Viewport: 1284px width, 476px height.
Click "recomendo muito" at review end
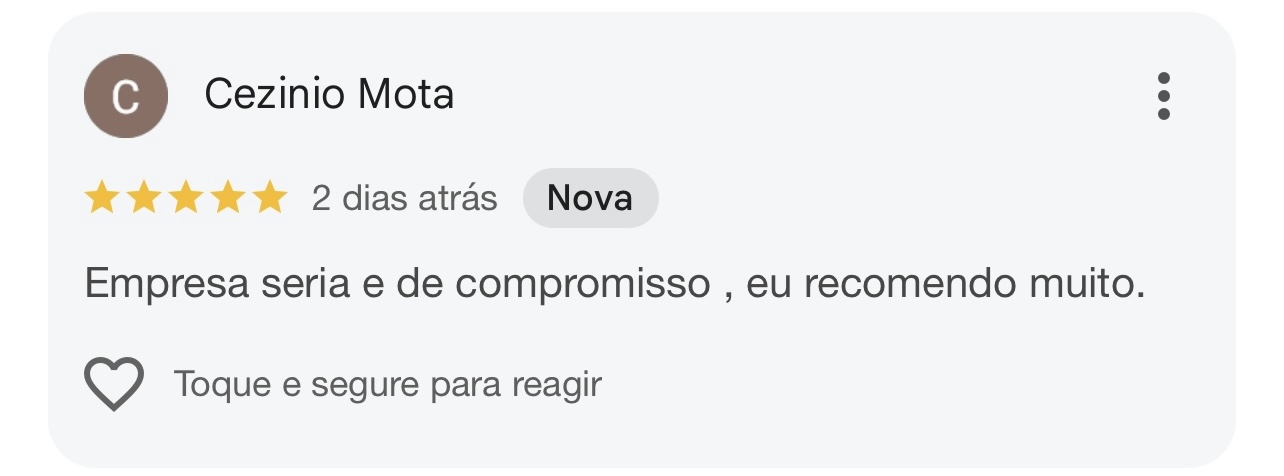[x=973, y=285]
